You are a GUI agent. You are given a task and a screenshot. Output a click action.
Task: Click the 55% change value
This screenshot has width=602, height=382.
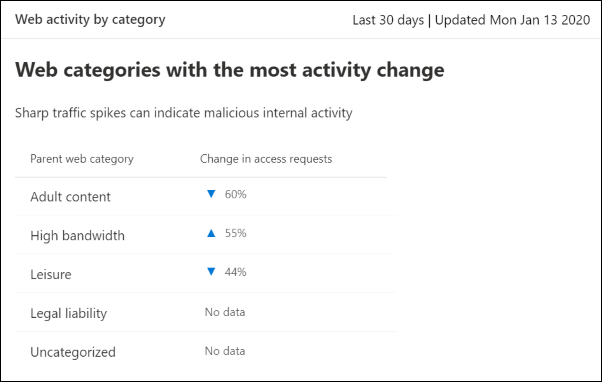click(x=235, y=233)
